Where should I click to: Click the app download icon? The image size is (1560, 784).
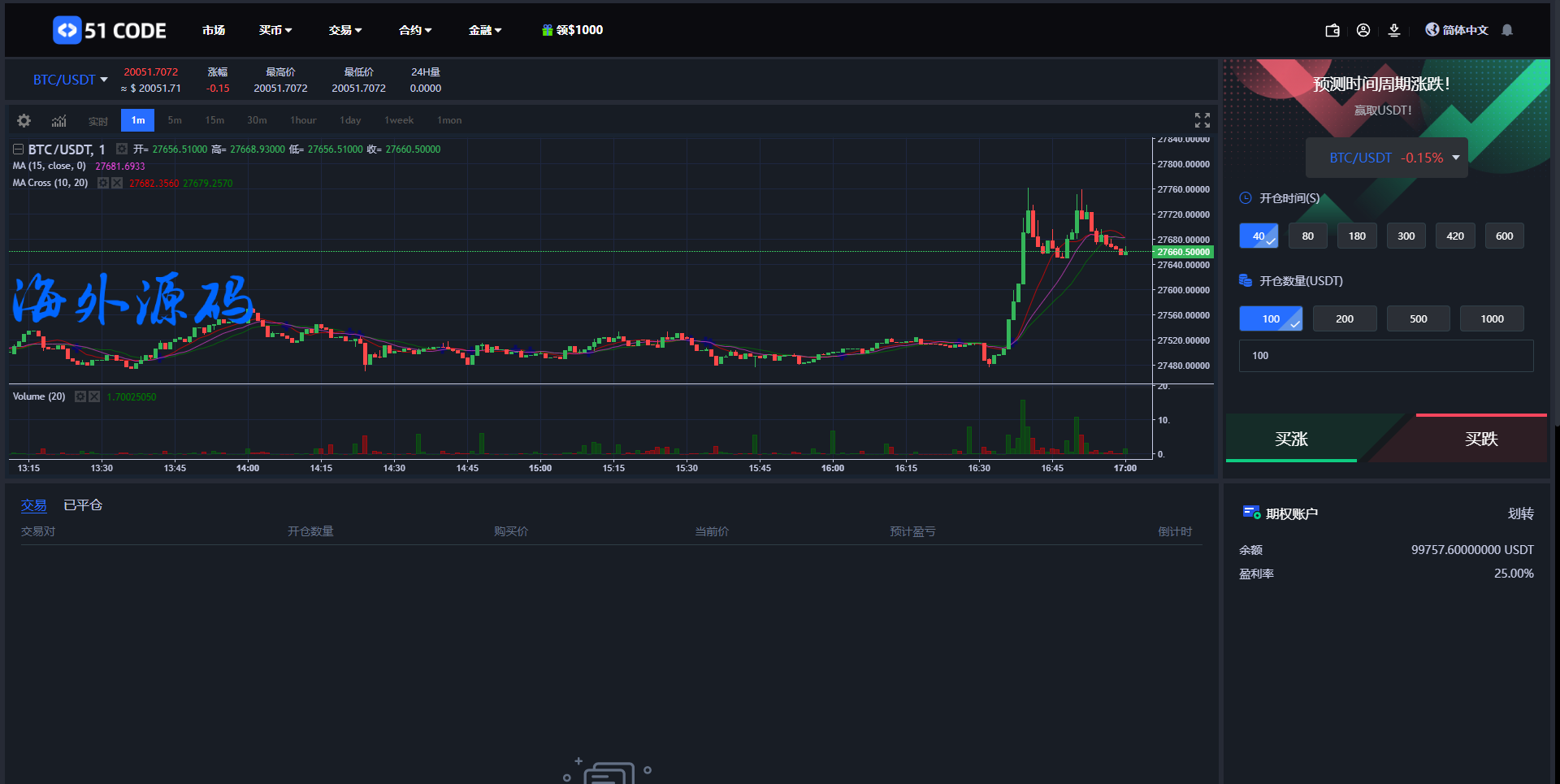(x=1394, y=31)
